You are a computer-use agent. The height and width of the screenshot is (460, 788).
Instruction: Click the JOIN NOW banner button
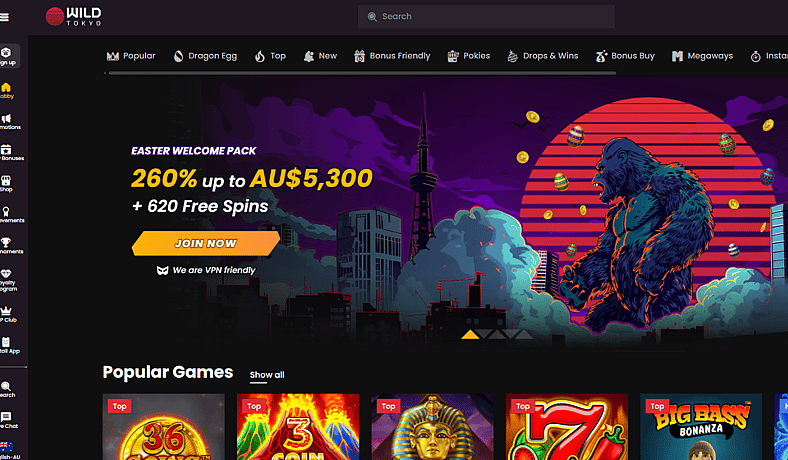point(206,243)
